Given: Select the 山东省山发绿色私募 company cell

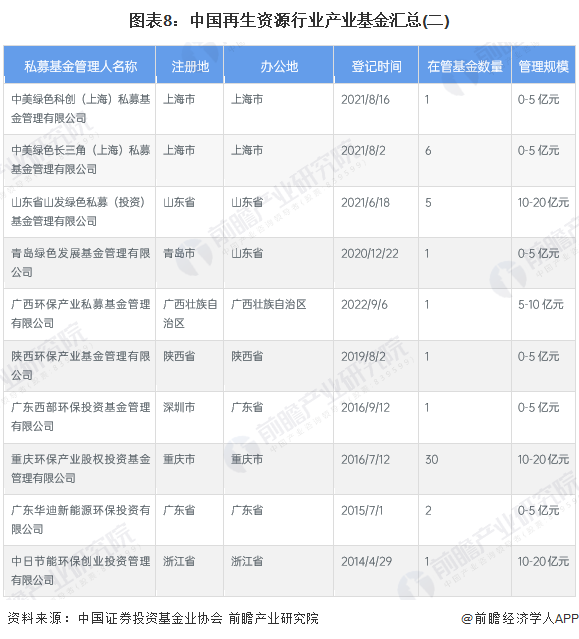Looking at the screenshot, I should 80,212.
